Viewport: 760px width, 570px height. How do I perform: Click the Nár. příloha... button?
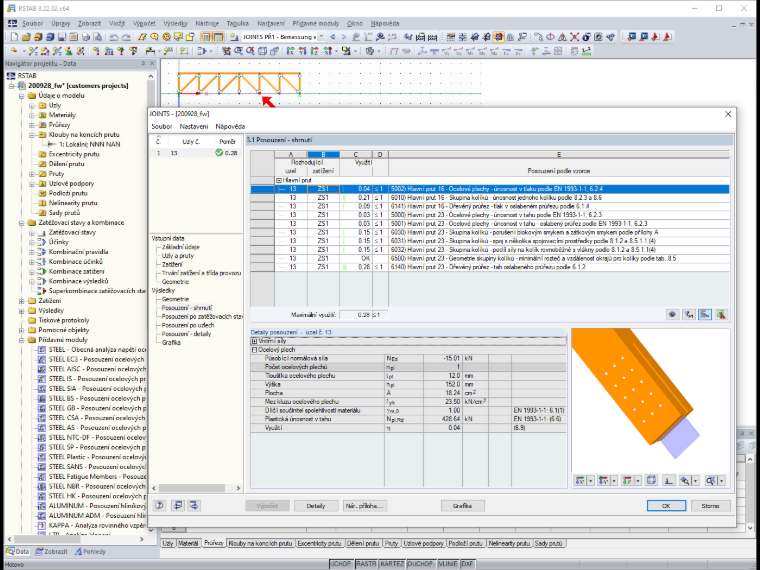pos(364,506)
